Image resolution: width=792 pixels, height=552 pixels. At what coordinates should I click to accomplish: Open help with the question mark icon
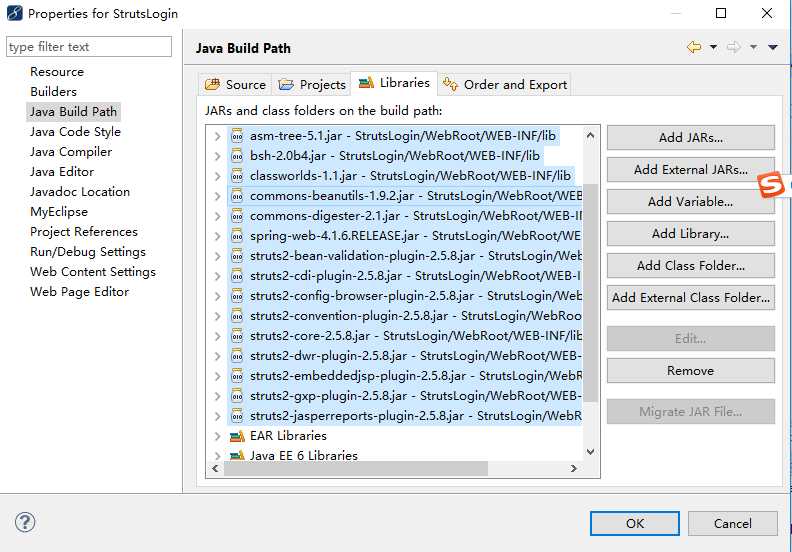(25, 522)
